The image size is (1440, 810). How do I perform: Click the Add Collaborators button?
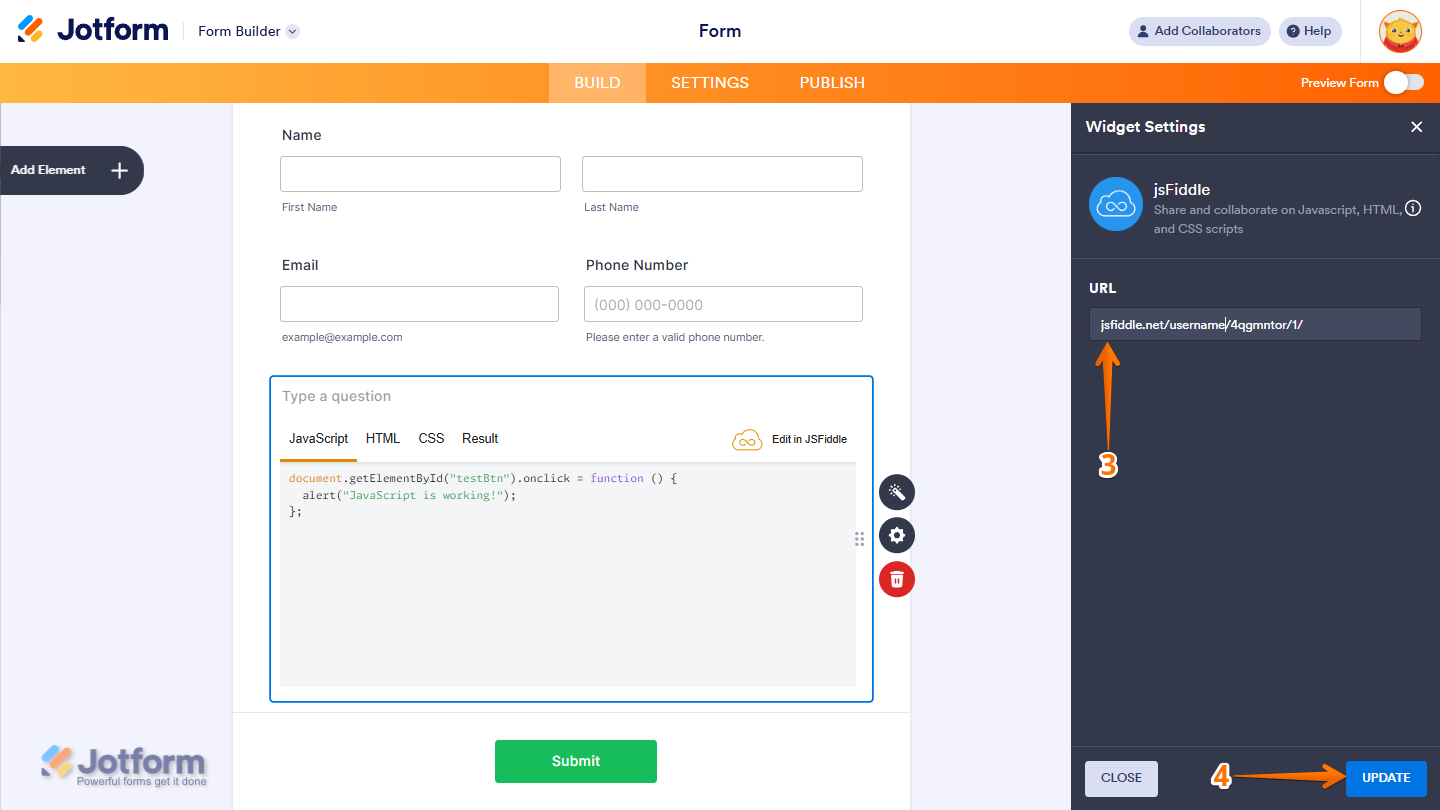[1199, 31]
